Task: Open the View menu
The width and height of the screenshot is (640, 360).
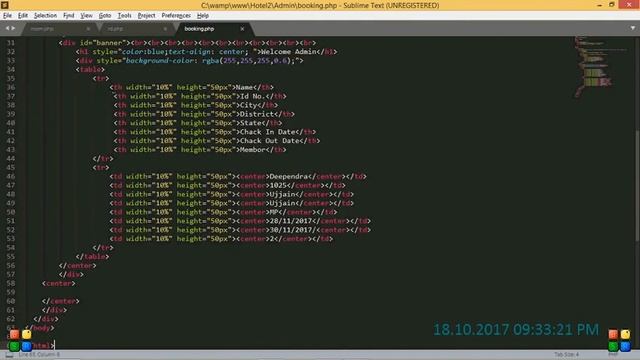Action: tap(86, 16)
